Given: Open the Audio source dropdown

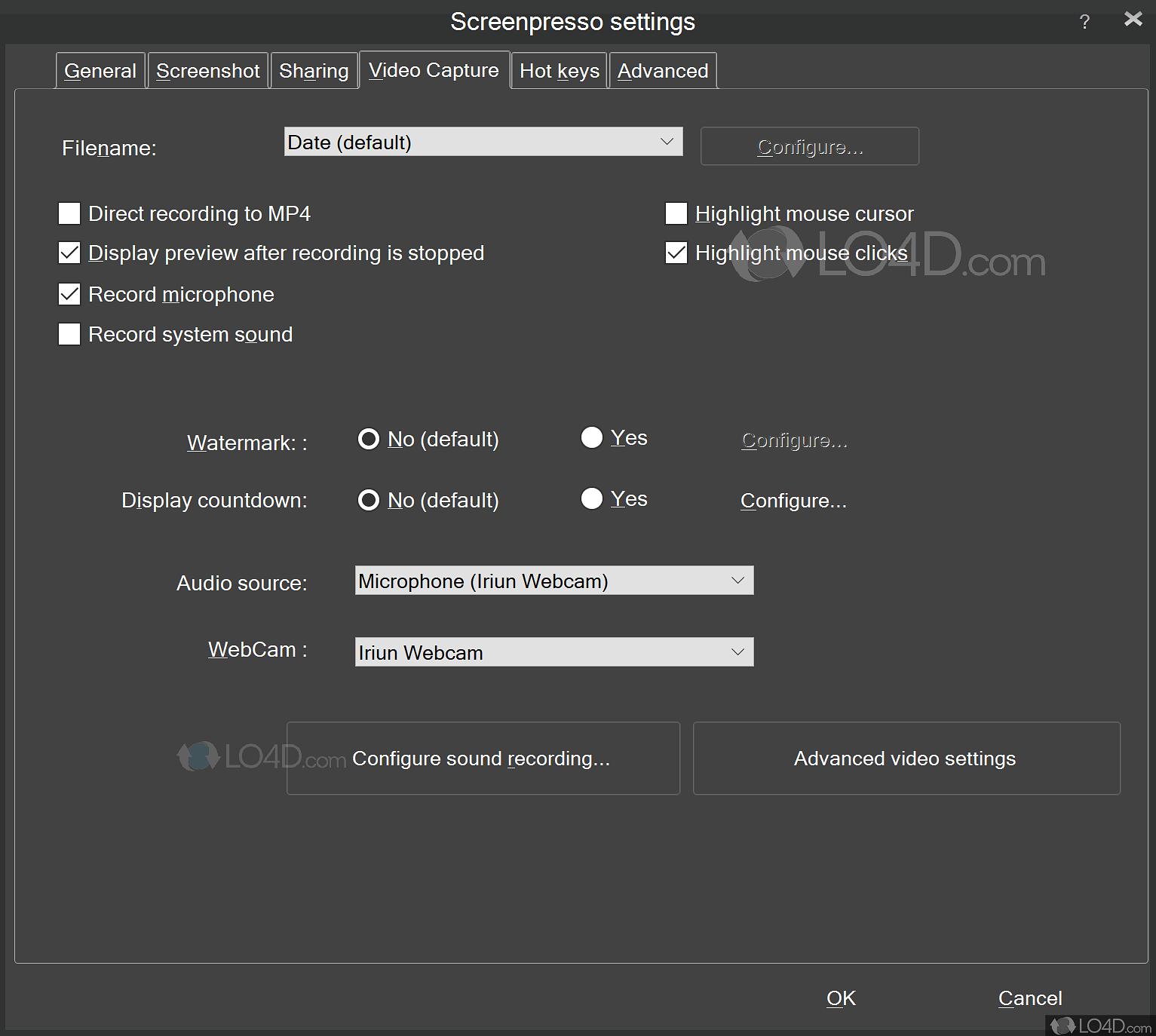Looking at the screenshot, I should (x=553, y=581).
